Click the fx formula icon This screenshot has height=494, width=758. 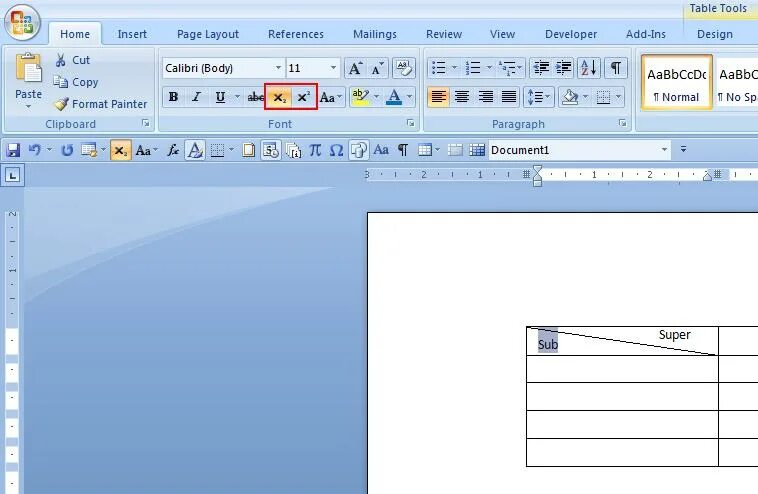pyautogui.click(x=173, y=150)
